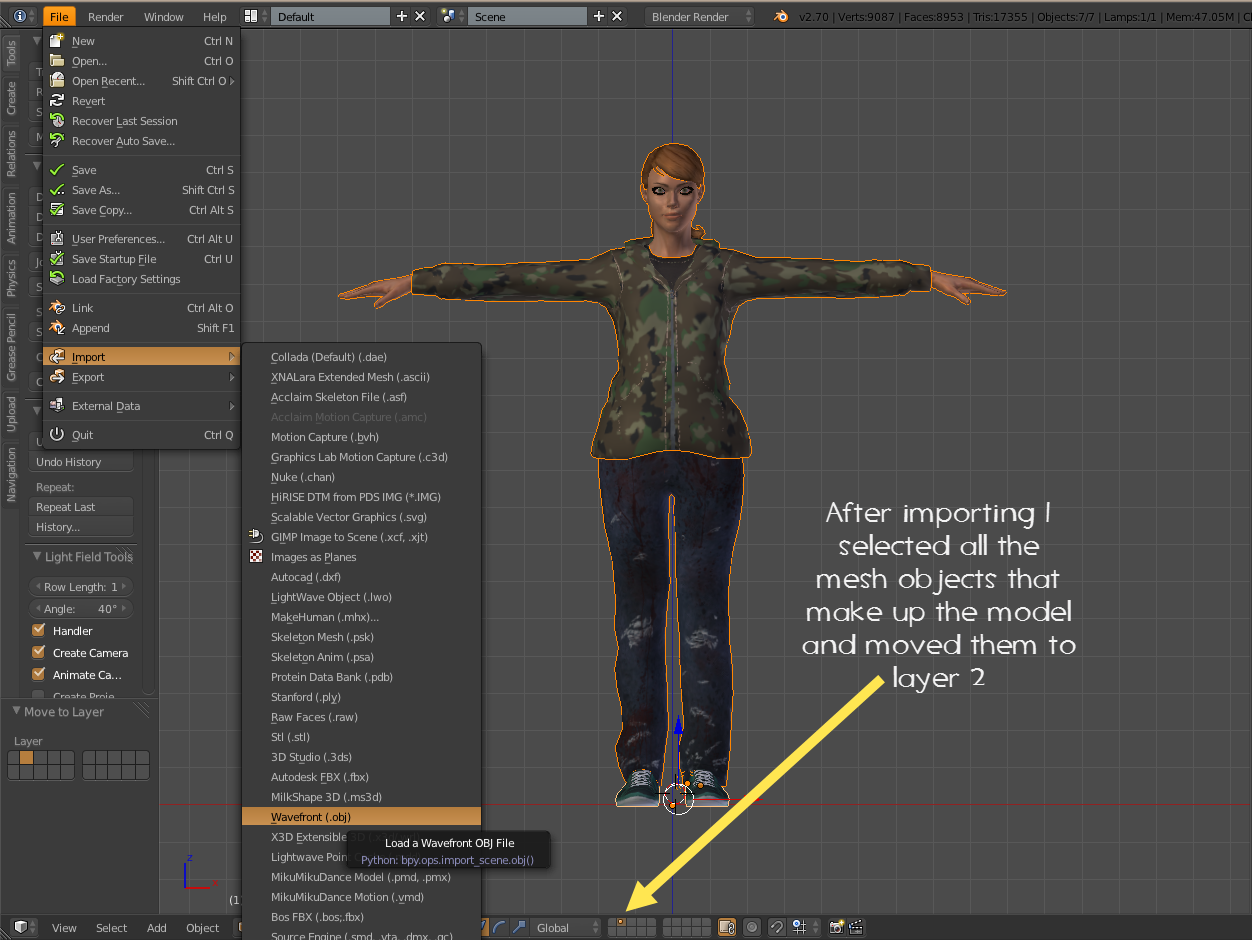Edit the Default layout name field
This screenshot has width=1252, height=940.
click(331, 16)
